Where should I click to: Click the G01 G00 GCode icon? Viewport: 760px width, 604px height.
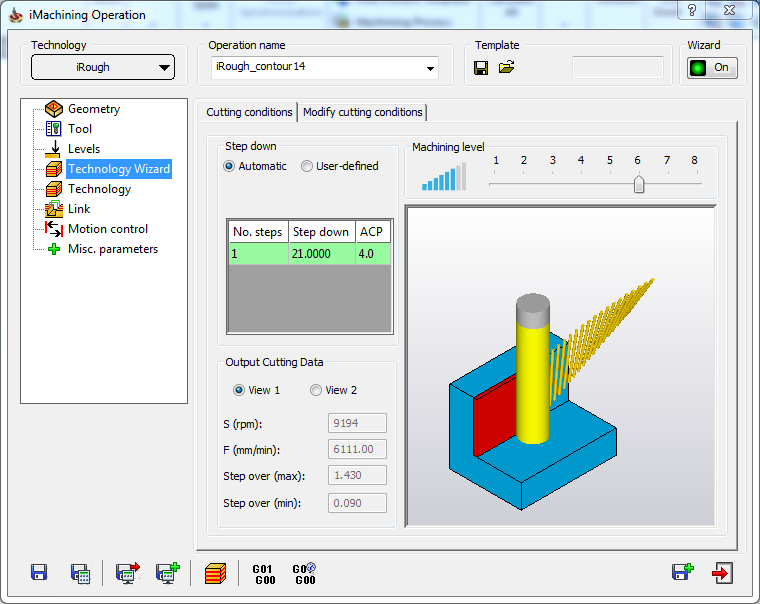(264, 574)
